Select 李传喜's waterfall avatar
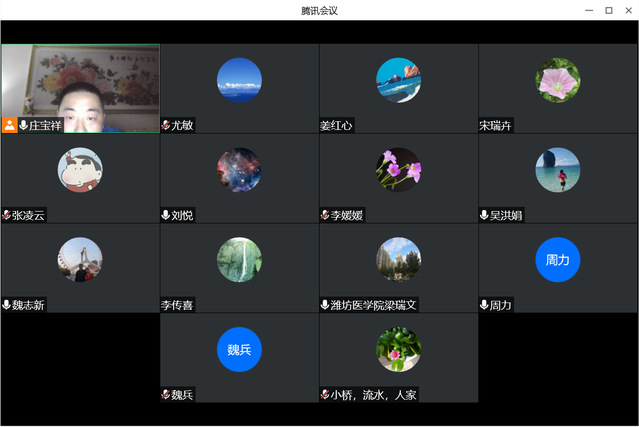Screen dimensions: 639x427 click(239, 259)
